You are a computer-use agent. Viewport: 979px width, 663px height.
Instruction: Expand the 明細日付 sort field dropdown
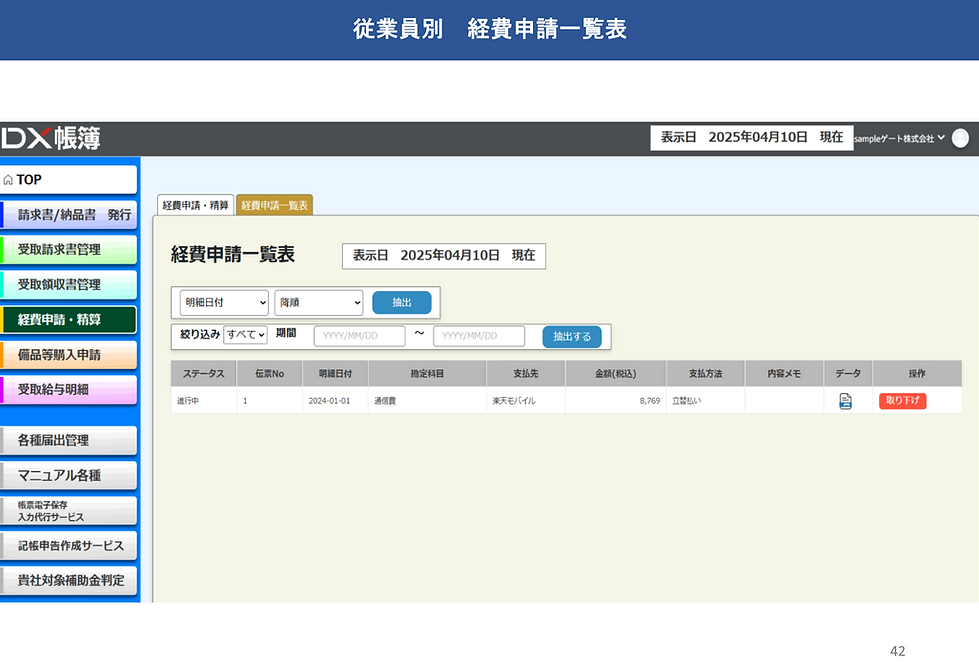pyautogui.click(x=224, y=303)
